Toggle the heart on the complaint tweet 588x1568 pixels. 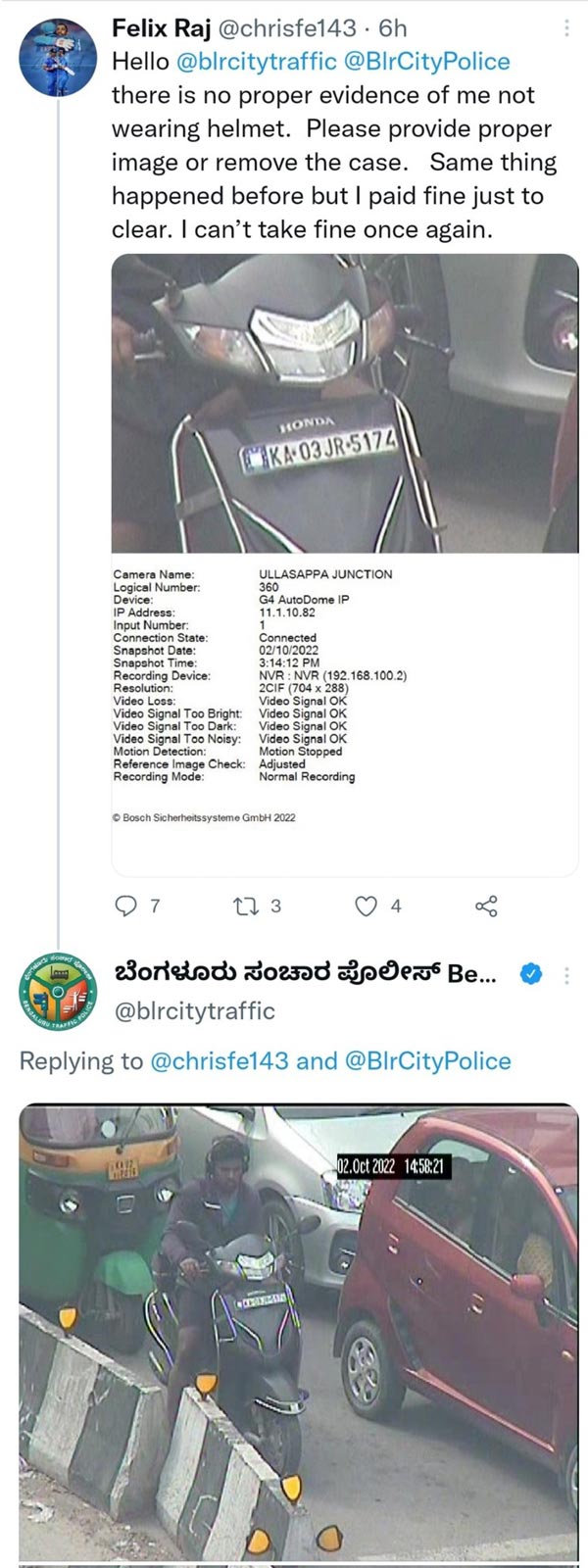[366, 908]
